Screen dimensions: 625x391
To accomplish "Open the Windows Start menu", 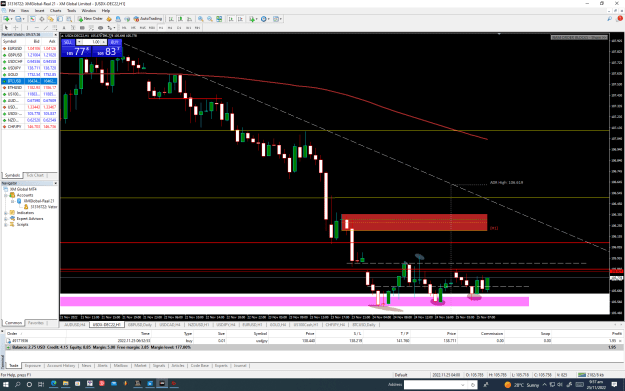I will click(6, 385).
